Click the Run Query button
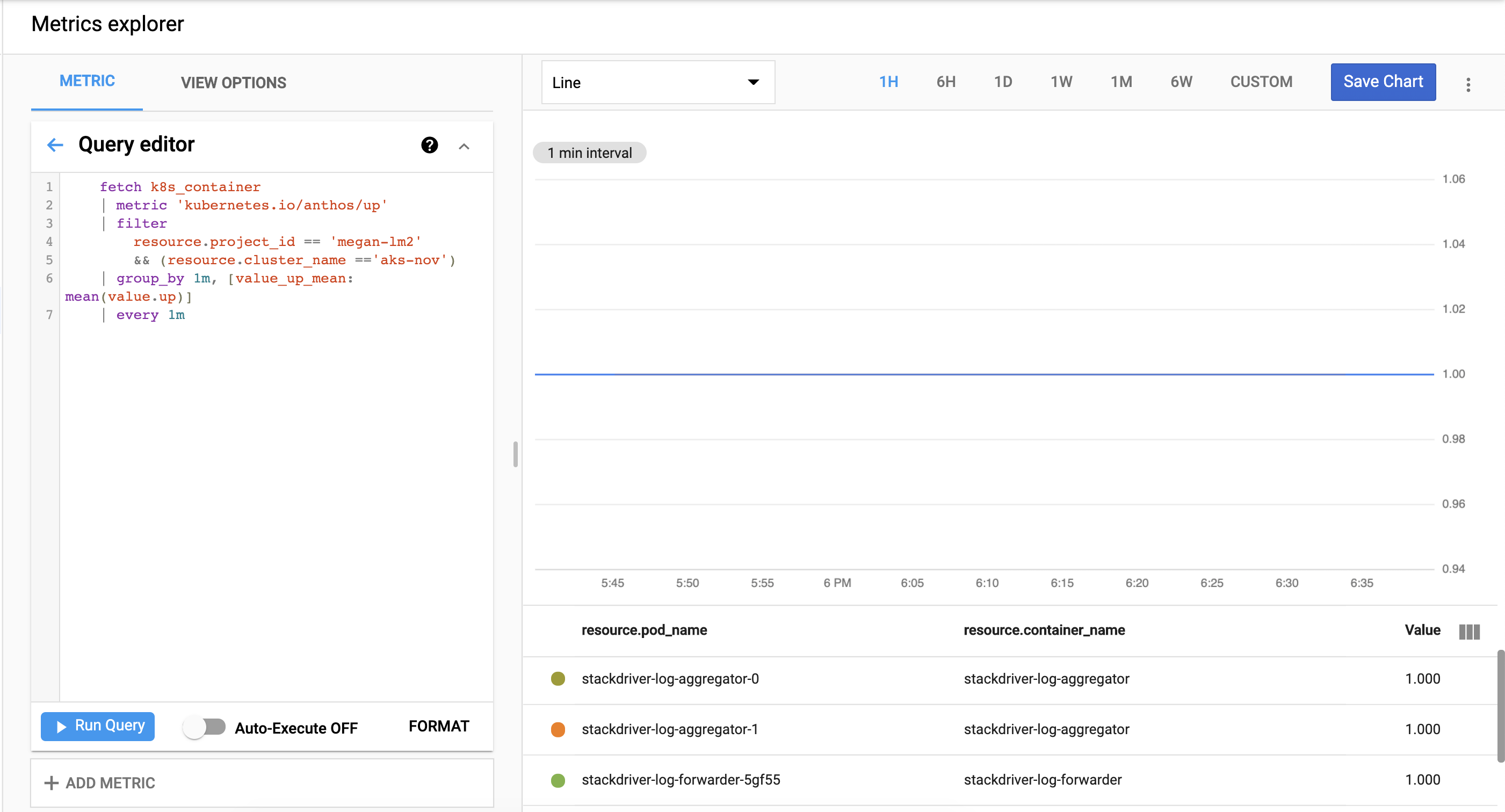Image resolution: width=1505 pixels, height=812 pixels. click(x=99, y=727)
